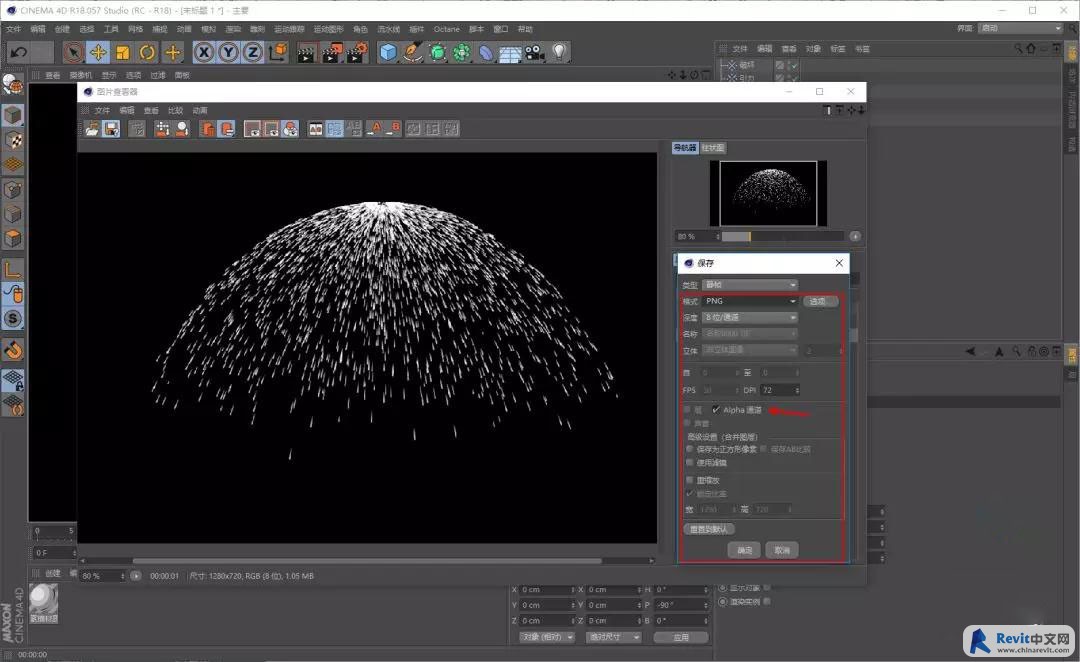Select Polygon mode orange-top cube icon
Image resolution: width=1080 pixels, height=662 pixels.
pos(13,238)
